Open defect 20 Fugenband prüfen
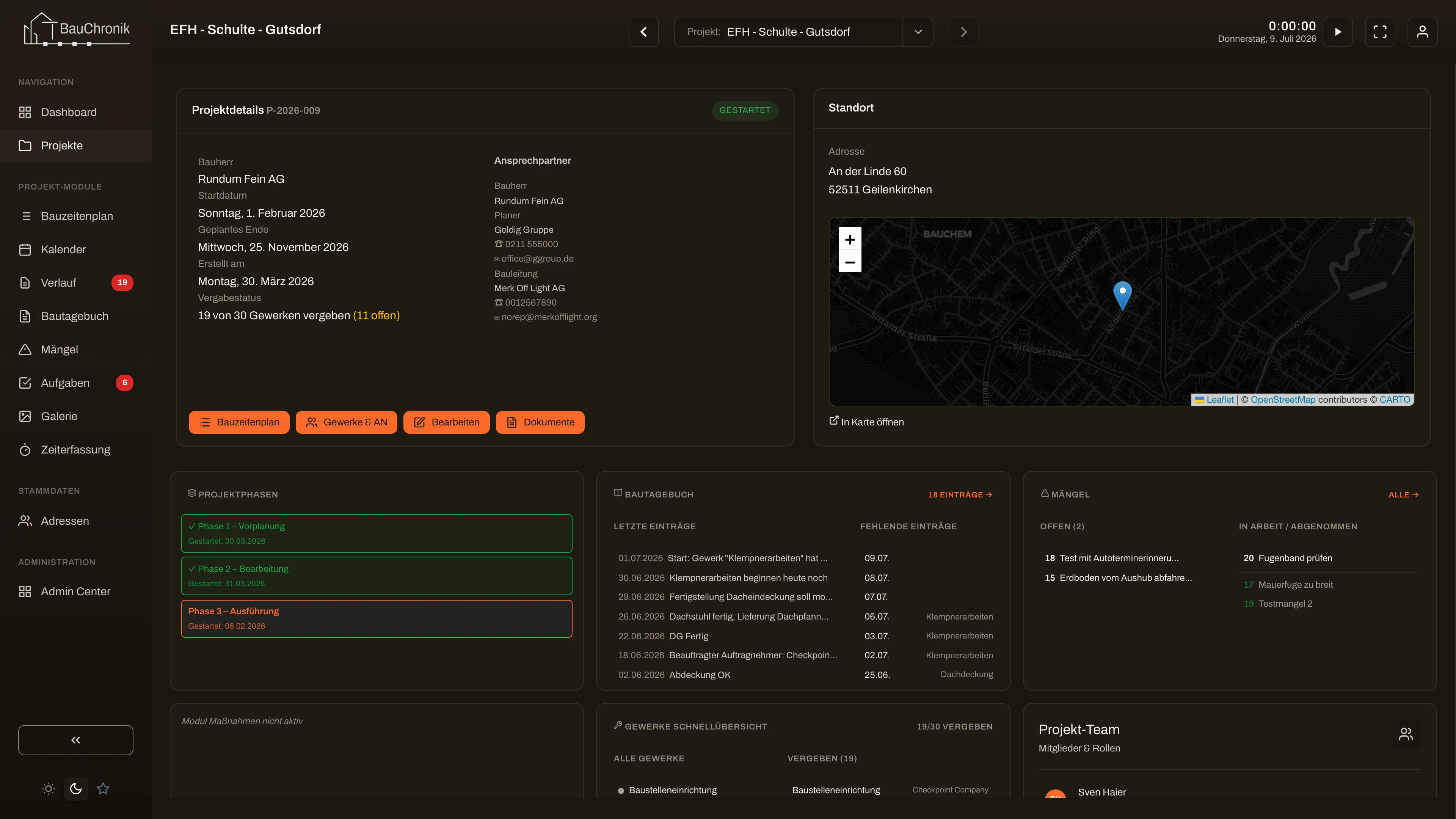The width and height of the screenshot is (1456, 819). click(x=1288, y=558)
